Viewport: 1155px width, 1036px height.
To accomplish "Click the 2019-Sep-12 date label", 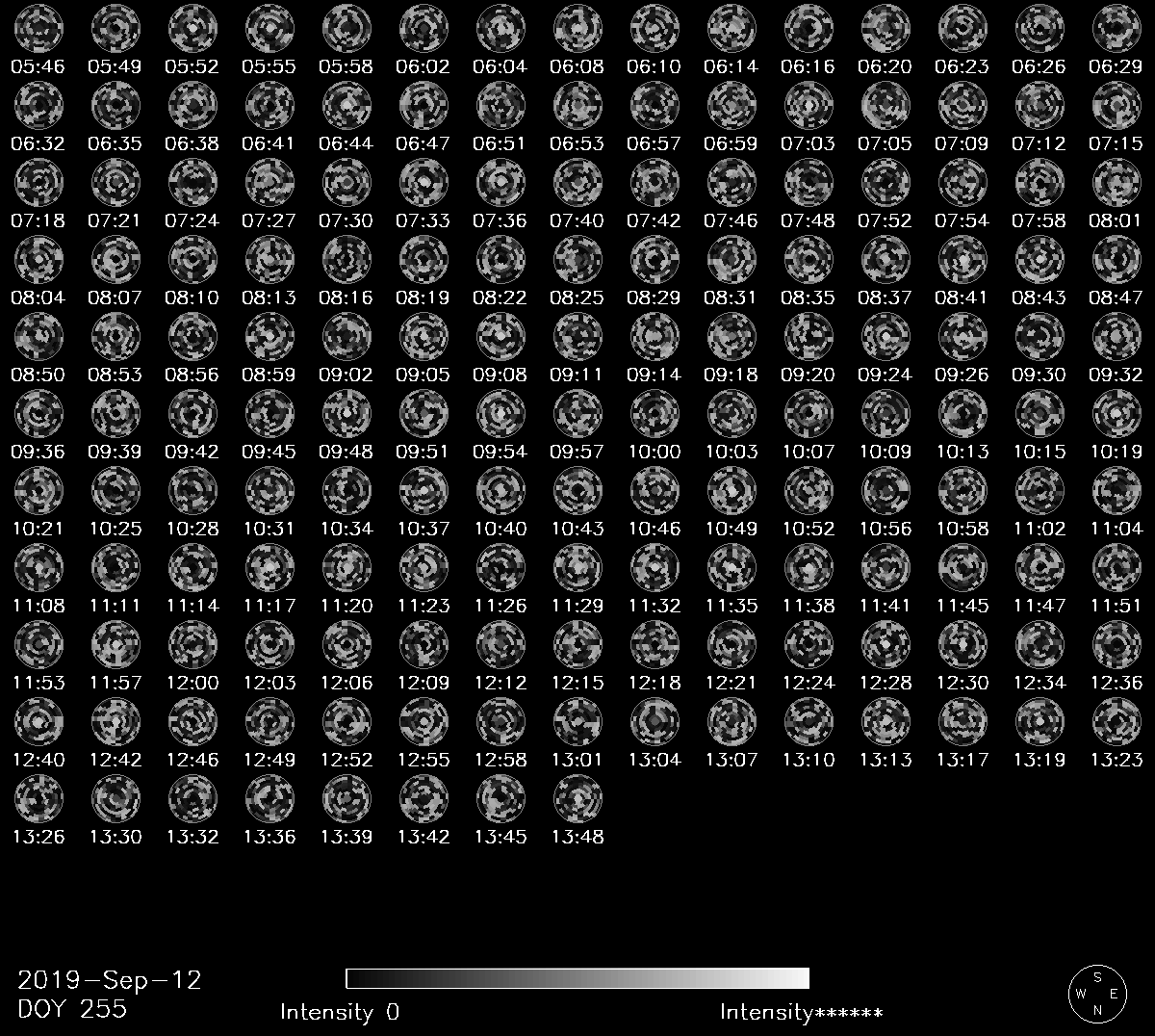I will [x=110, y=980].
